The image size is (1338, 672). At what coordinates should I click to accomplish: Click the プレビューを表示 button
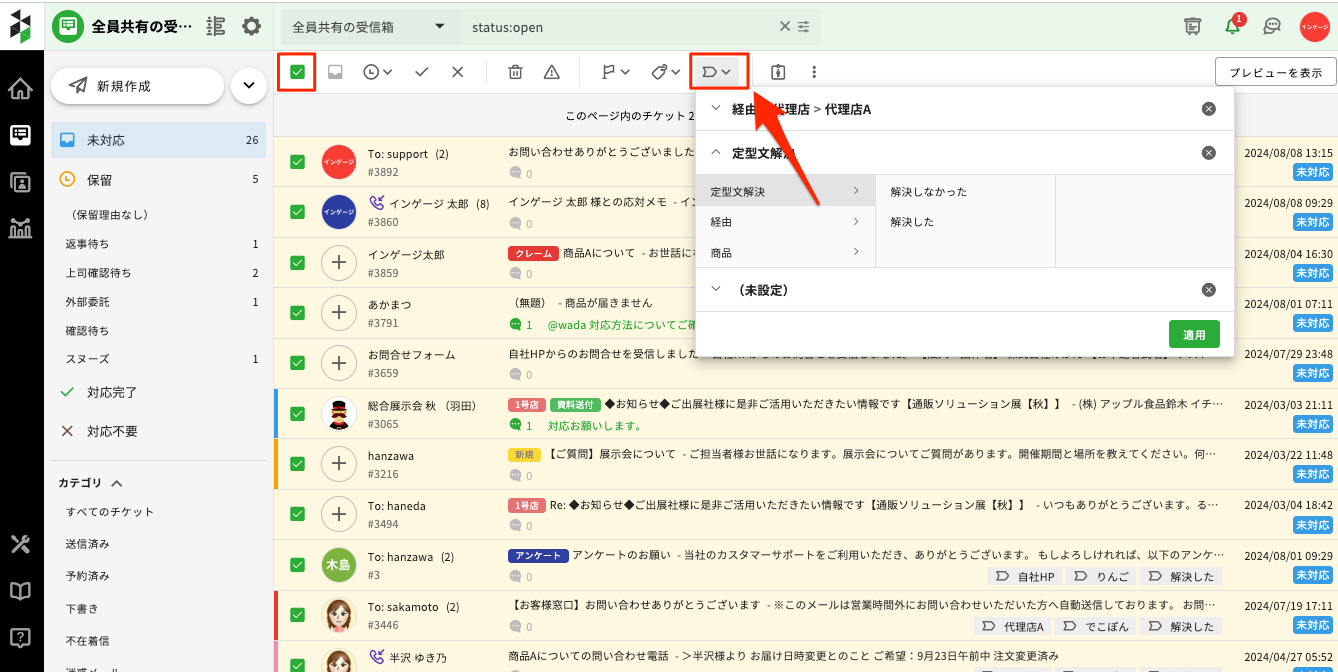click(x=1275, y=72)
